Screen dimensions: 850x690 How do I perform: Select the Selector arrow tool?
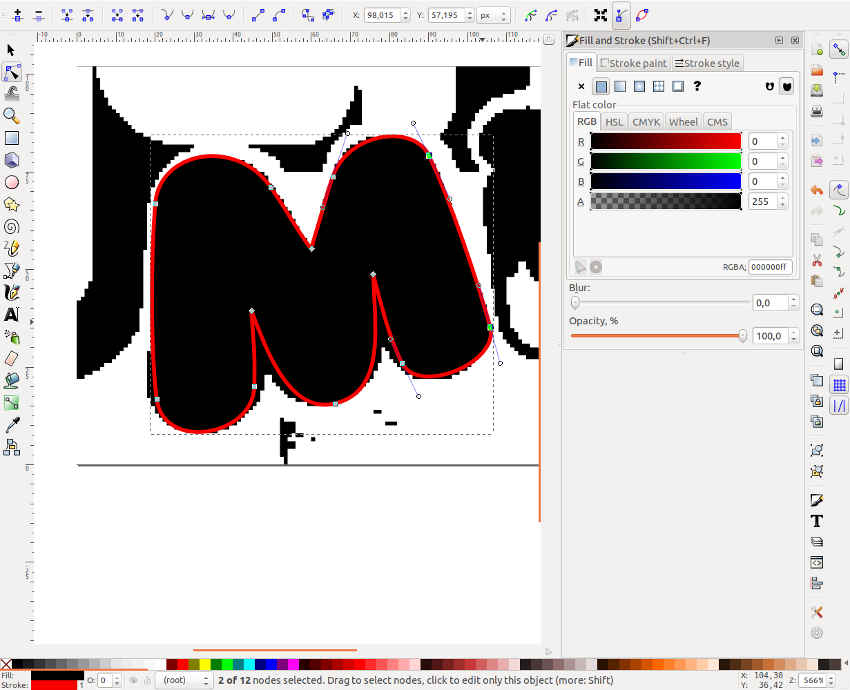[11, 50]
